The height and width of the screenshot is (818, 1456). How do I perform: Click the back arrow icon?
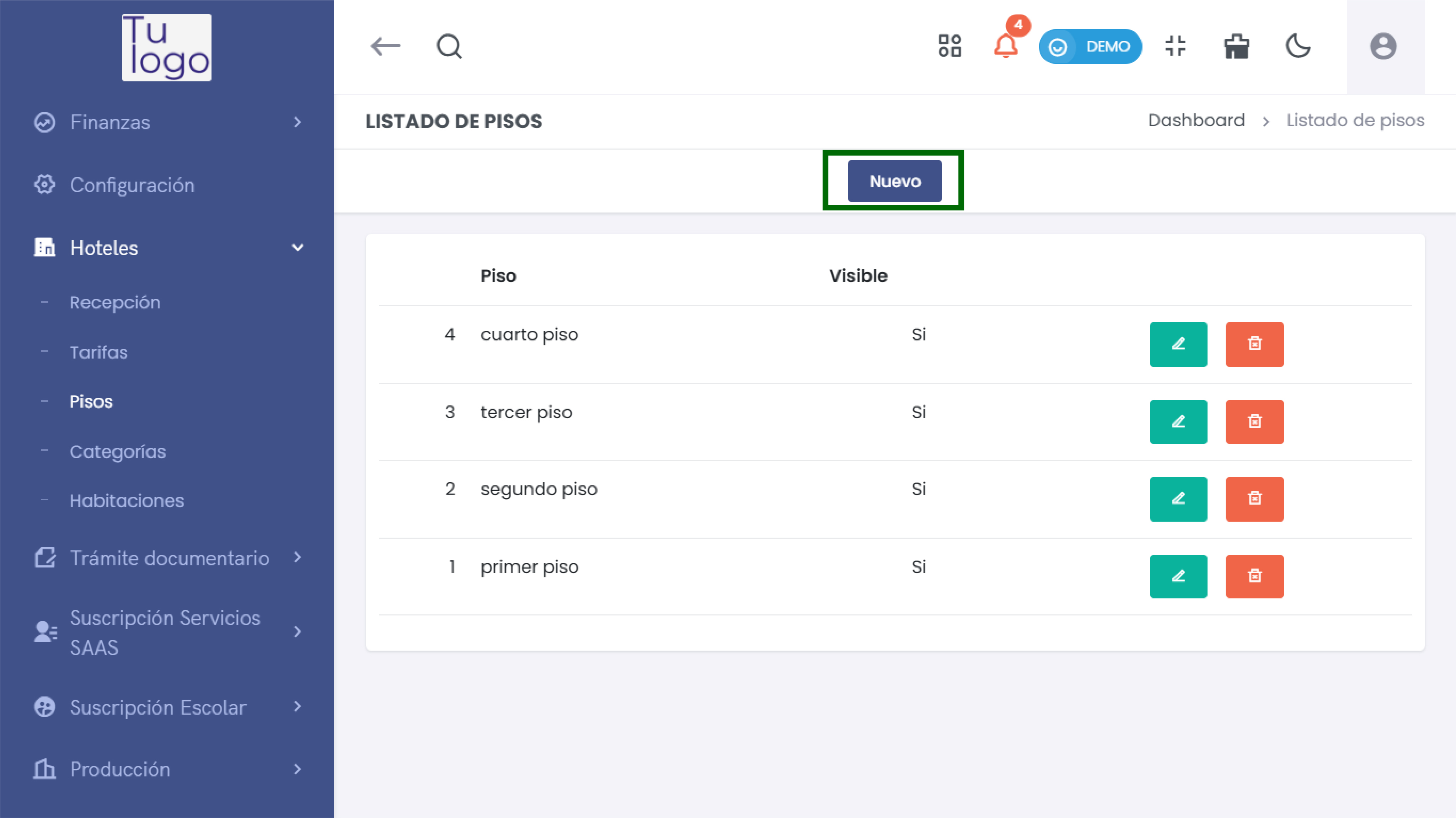(x=385, y=46)
